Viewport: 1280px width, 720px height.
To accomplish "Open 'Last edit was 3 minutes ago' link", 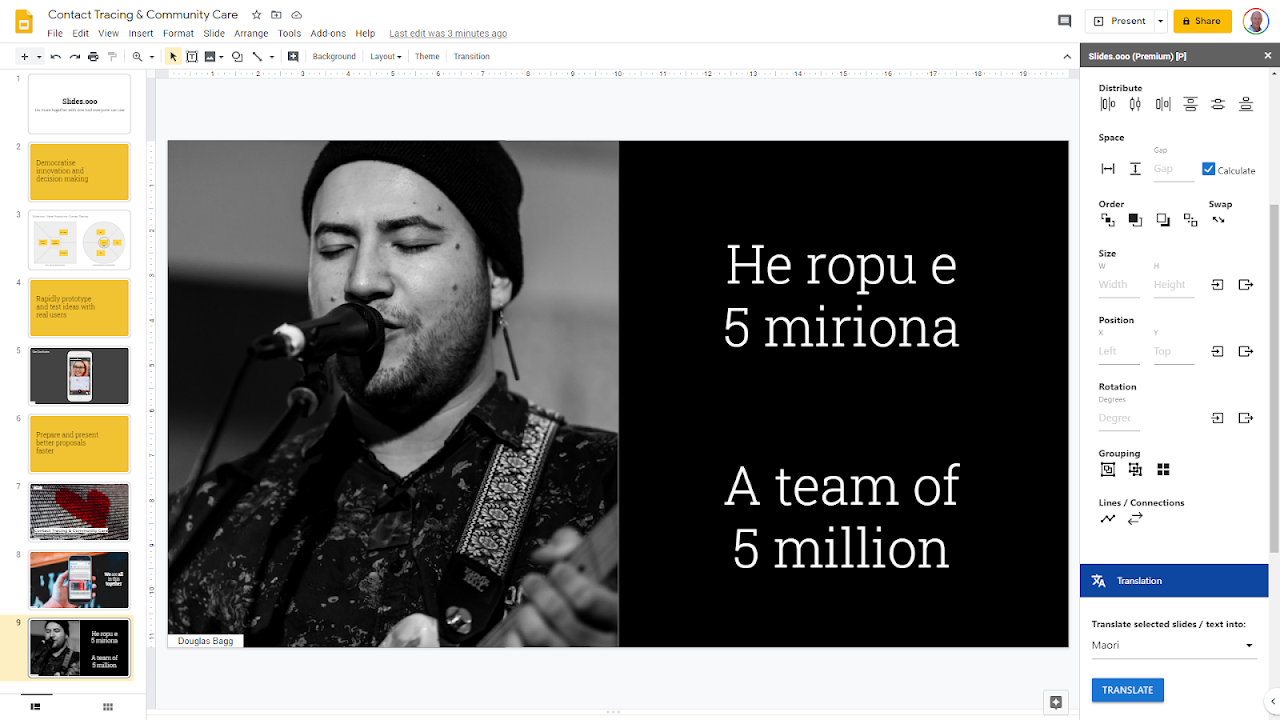I will [x=448, y=33].
